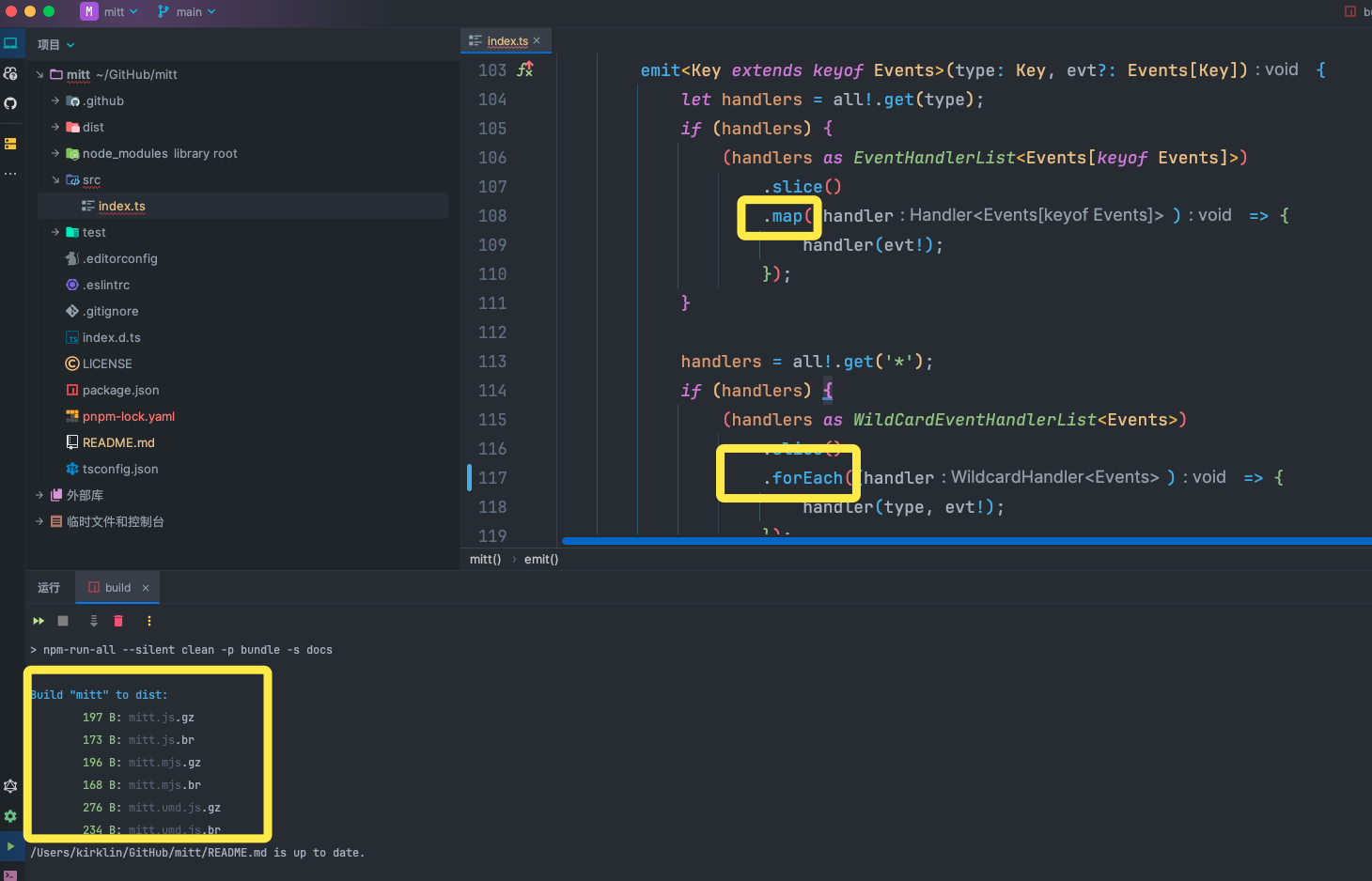
Task: Click the Scroll to end icon in the Run toolbar
Action: (x=94, y=621)
